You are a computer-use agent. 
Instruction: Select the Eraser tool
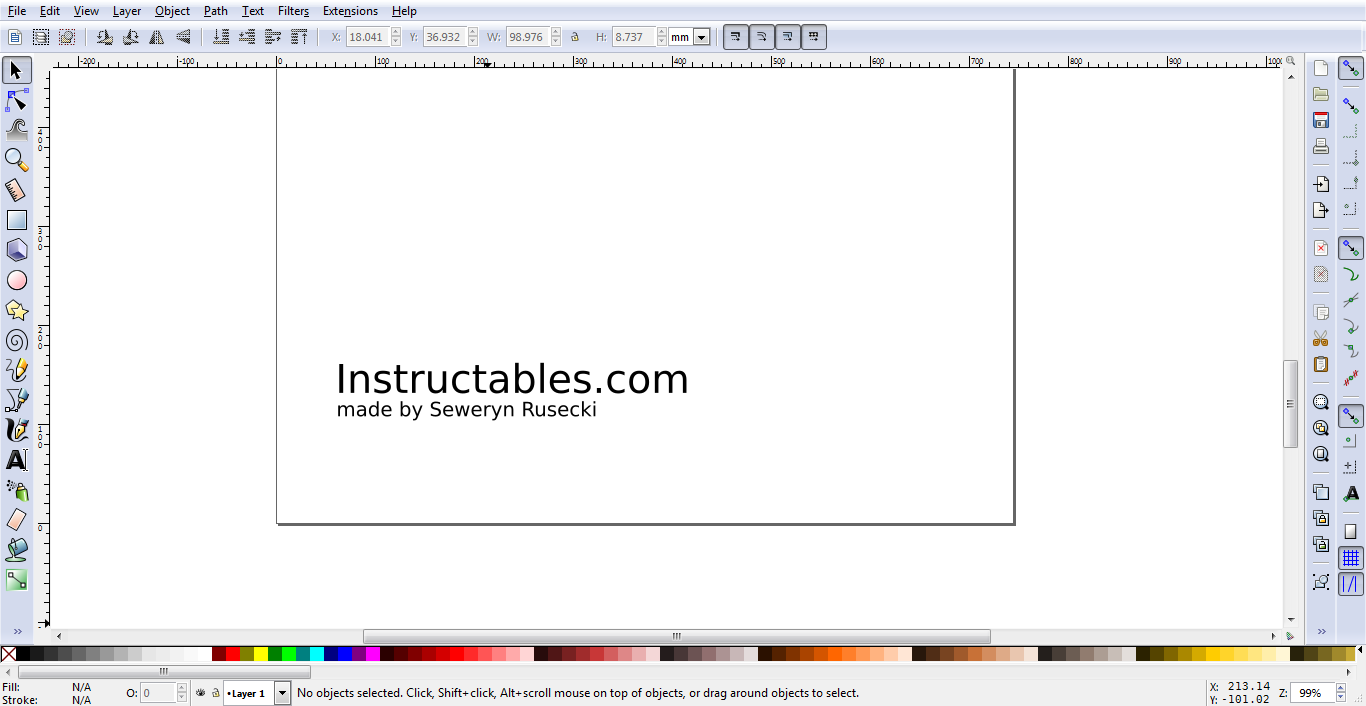pyautogui.click(x=17, y=520)
